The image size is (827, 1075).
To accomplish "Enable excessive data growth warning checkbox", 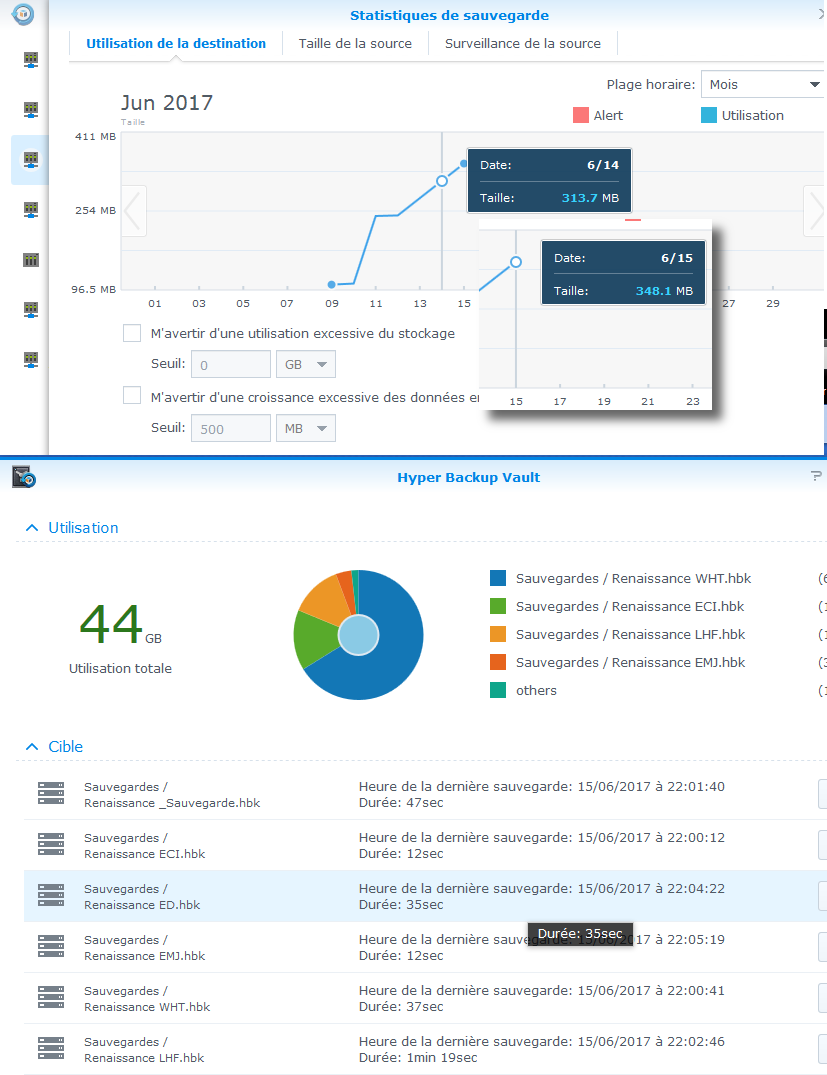I will tap(132, 396).
